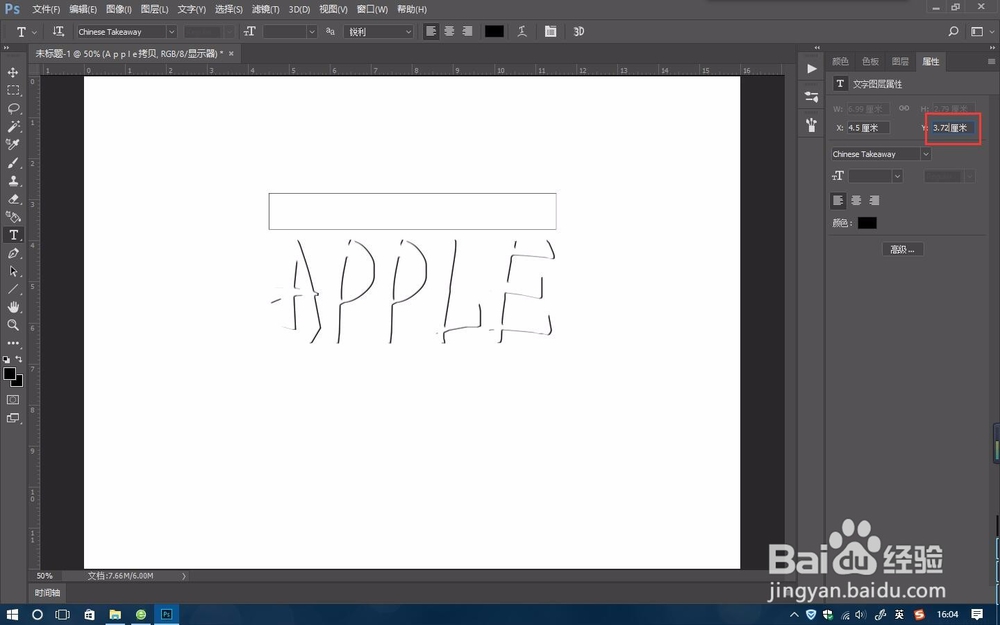Screen dimensions: 1000x625
Task: Open the 滤镜(T) menu
Action: (x=265, y=10)
